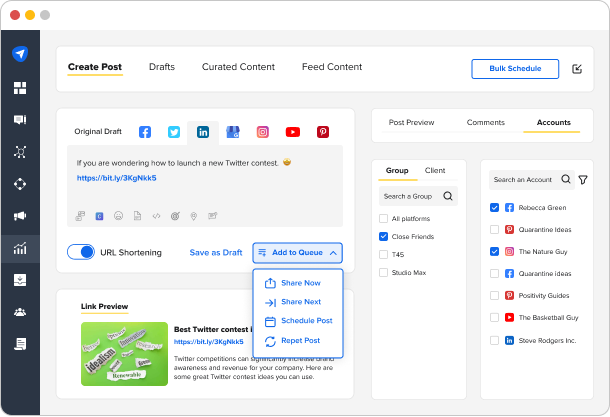Check the T45 group checkbox
Viewport: 610px width, 417px height.
pos(383,254)
